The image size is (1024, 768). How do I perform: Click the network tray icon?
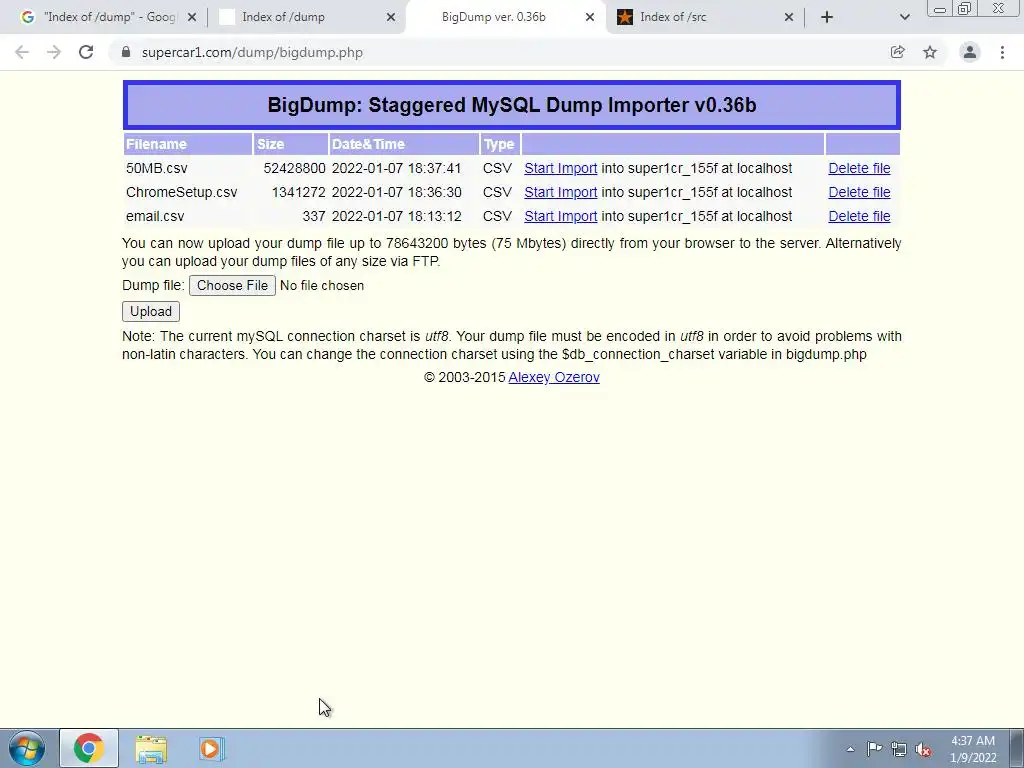899,749
